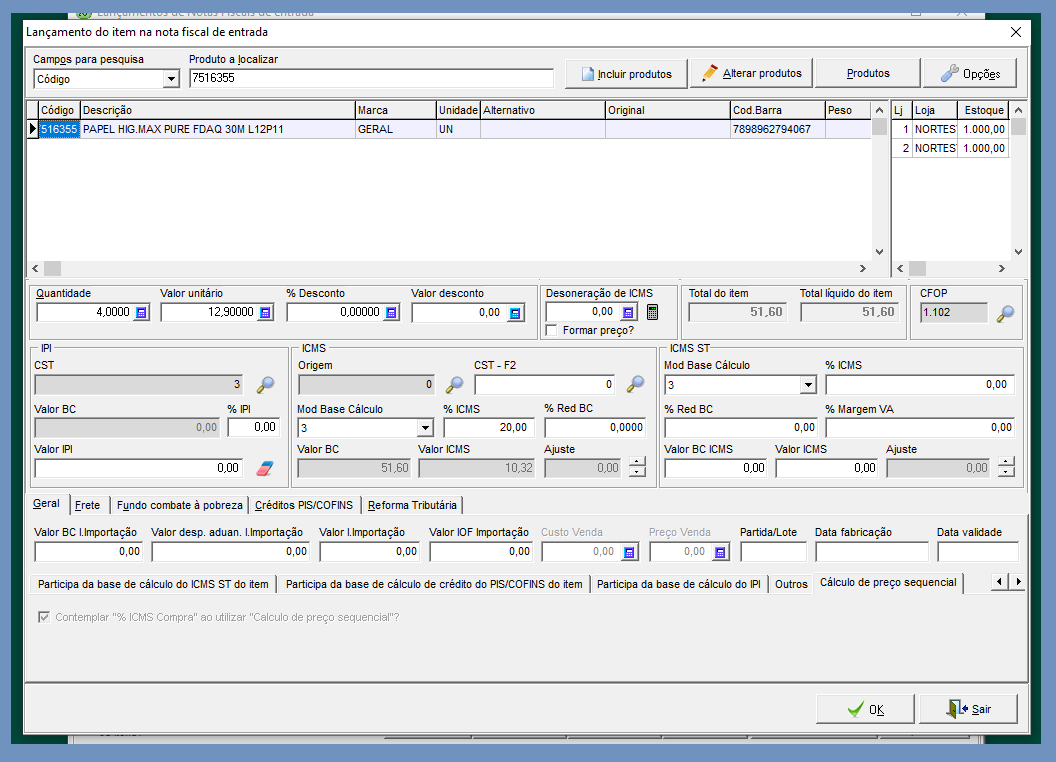1056x762 pixels.
Task: Toggle Contemplar % ICMS Compra checkbox
Action: (x=43, y=617)
